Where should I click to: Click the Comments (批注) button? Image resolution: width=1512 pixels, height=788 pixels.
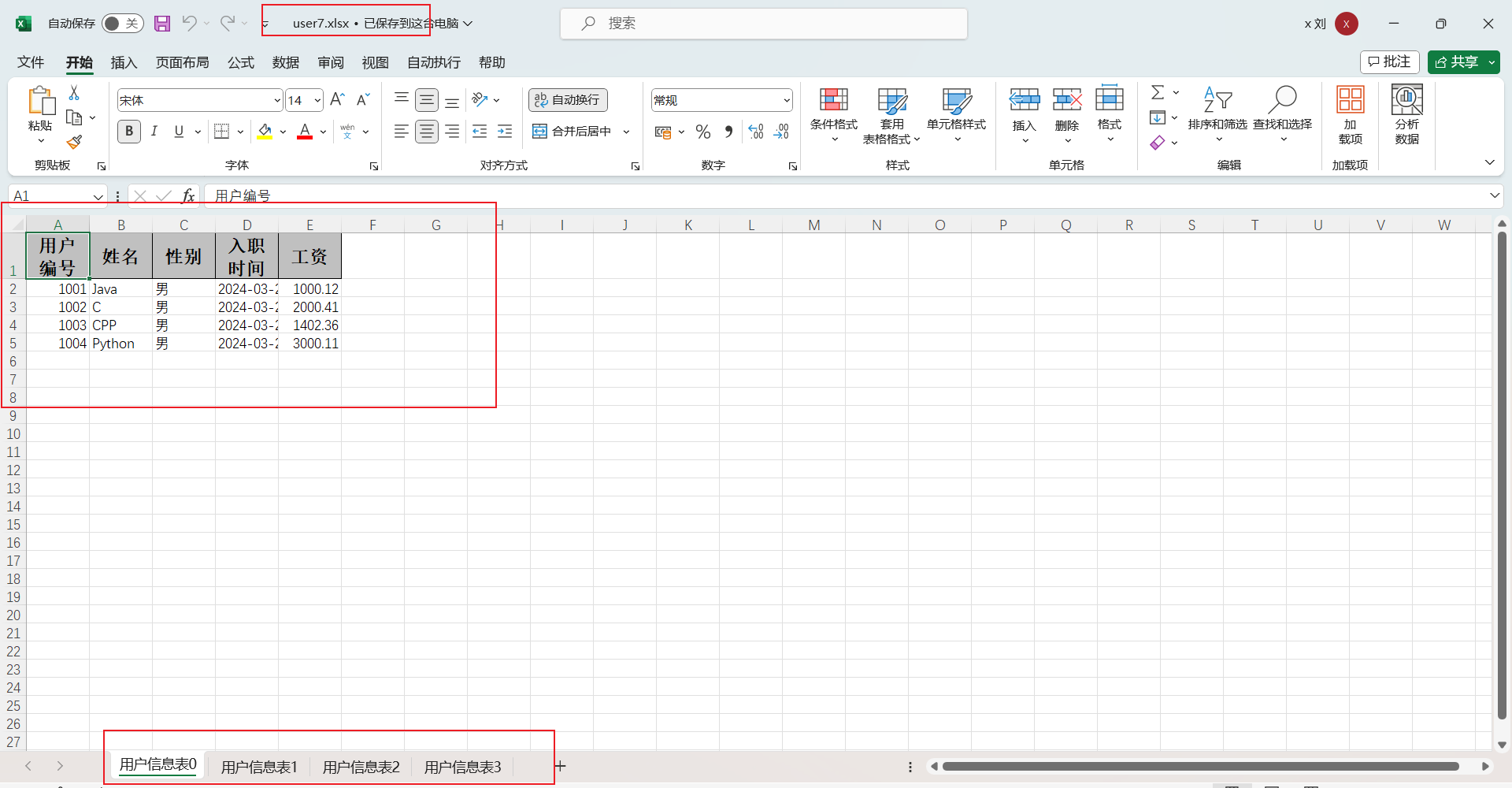click(1390, 61)
